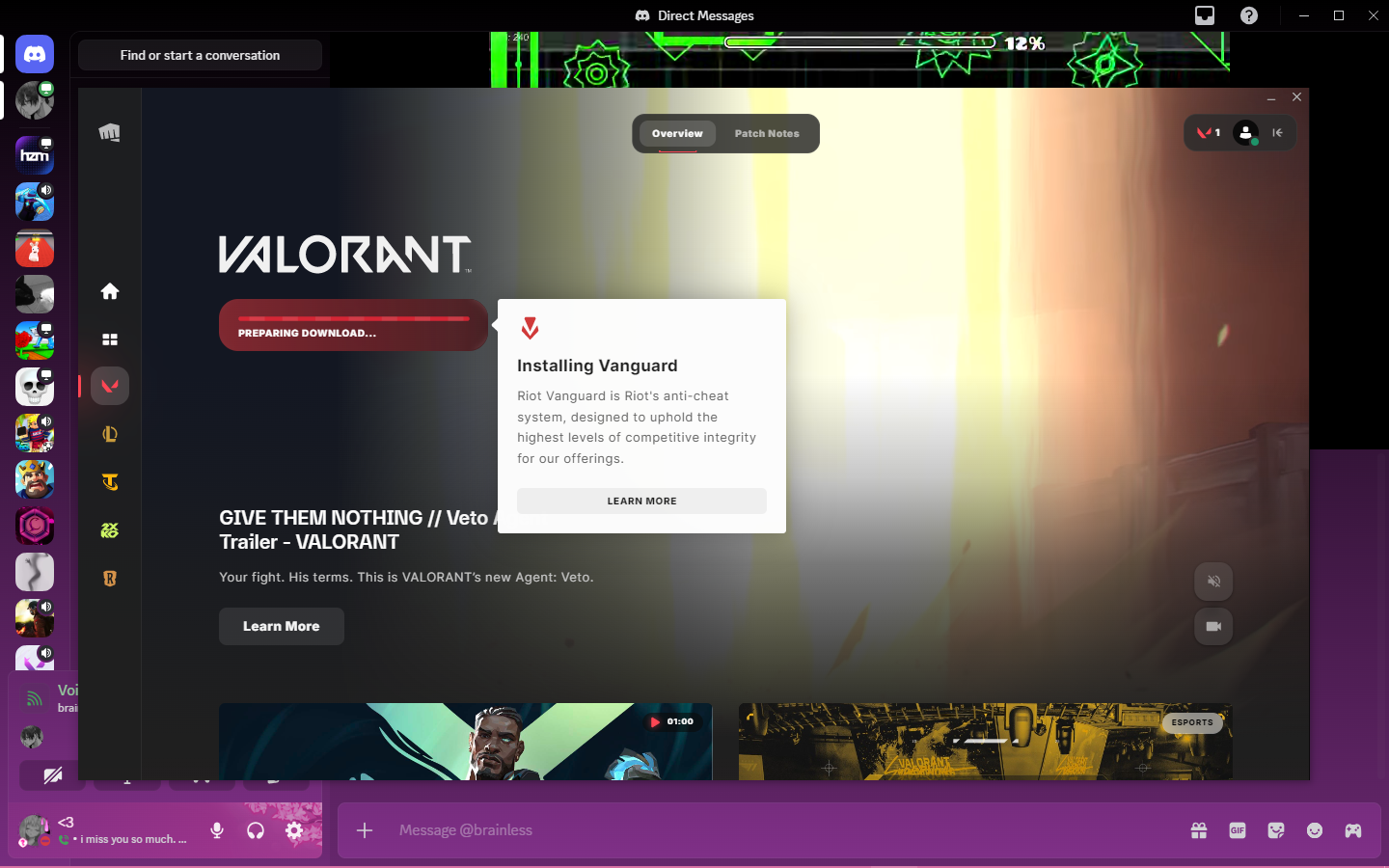
Task: Switch to the Patch Notes tab
Action: tap(767, 134)
